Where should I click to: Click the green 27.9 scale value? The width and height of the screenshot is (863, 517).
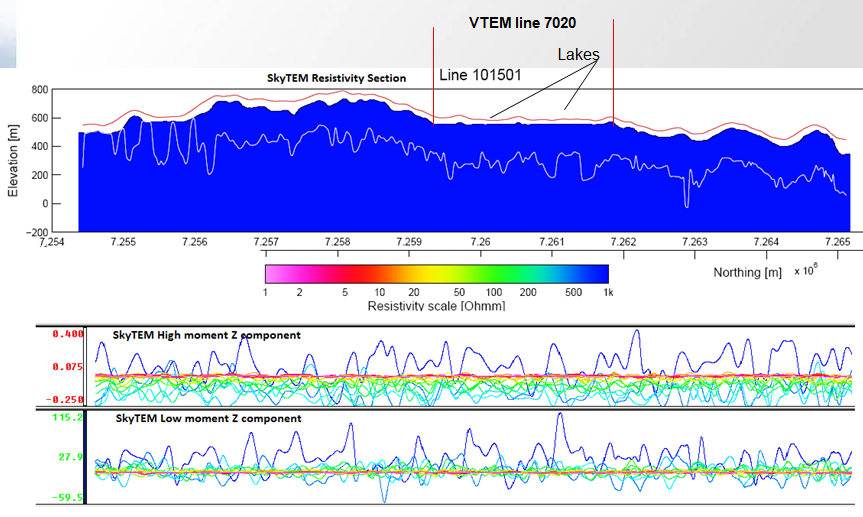pyautogui.click(x=71, y=457)
